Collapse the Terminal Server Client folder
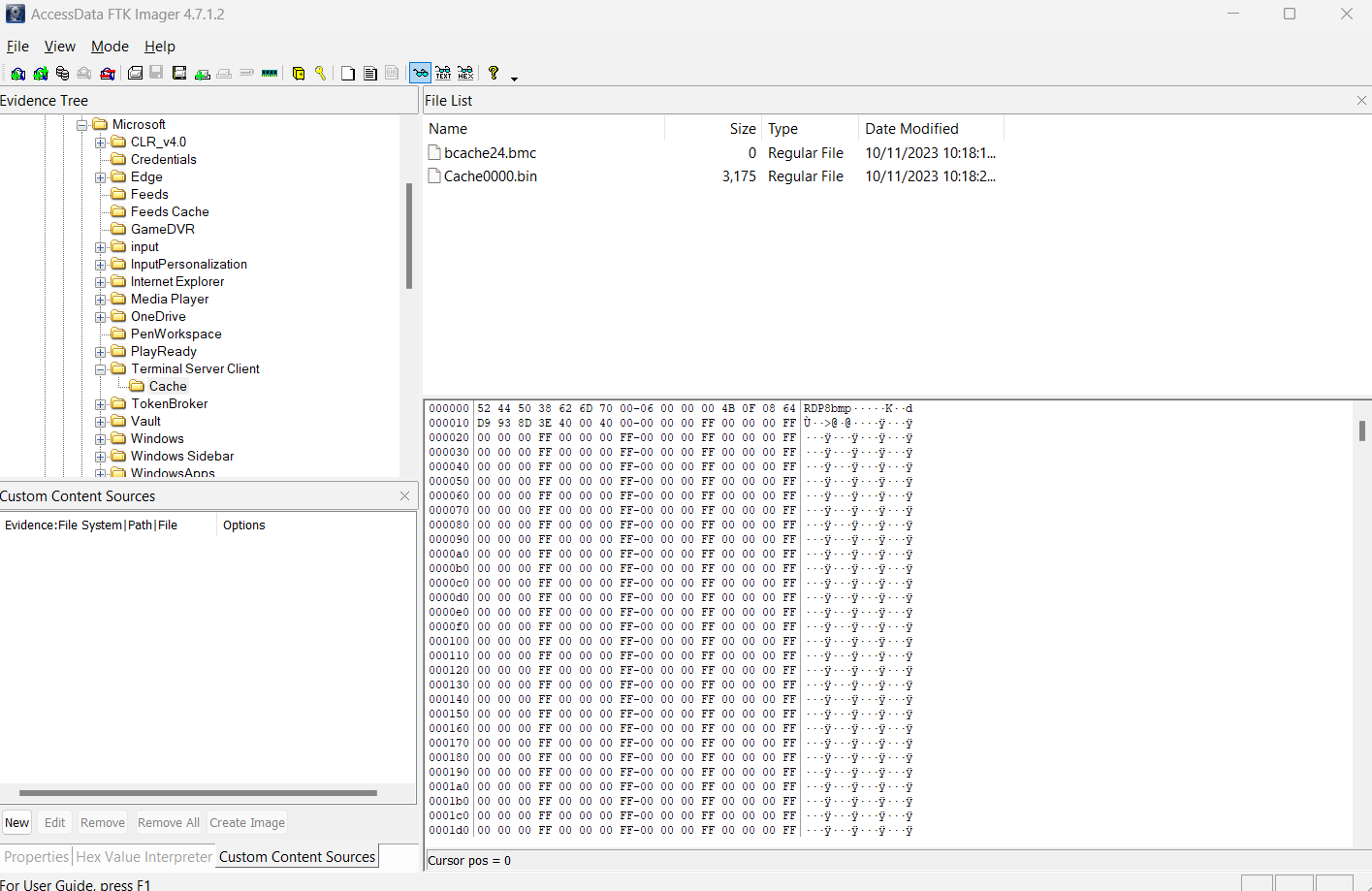The height and width of the screenshot is (891, 1372). tap(101, 369)
